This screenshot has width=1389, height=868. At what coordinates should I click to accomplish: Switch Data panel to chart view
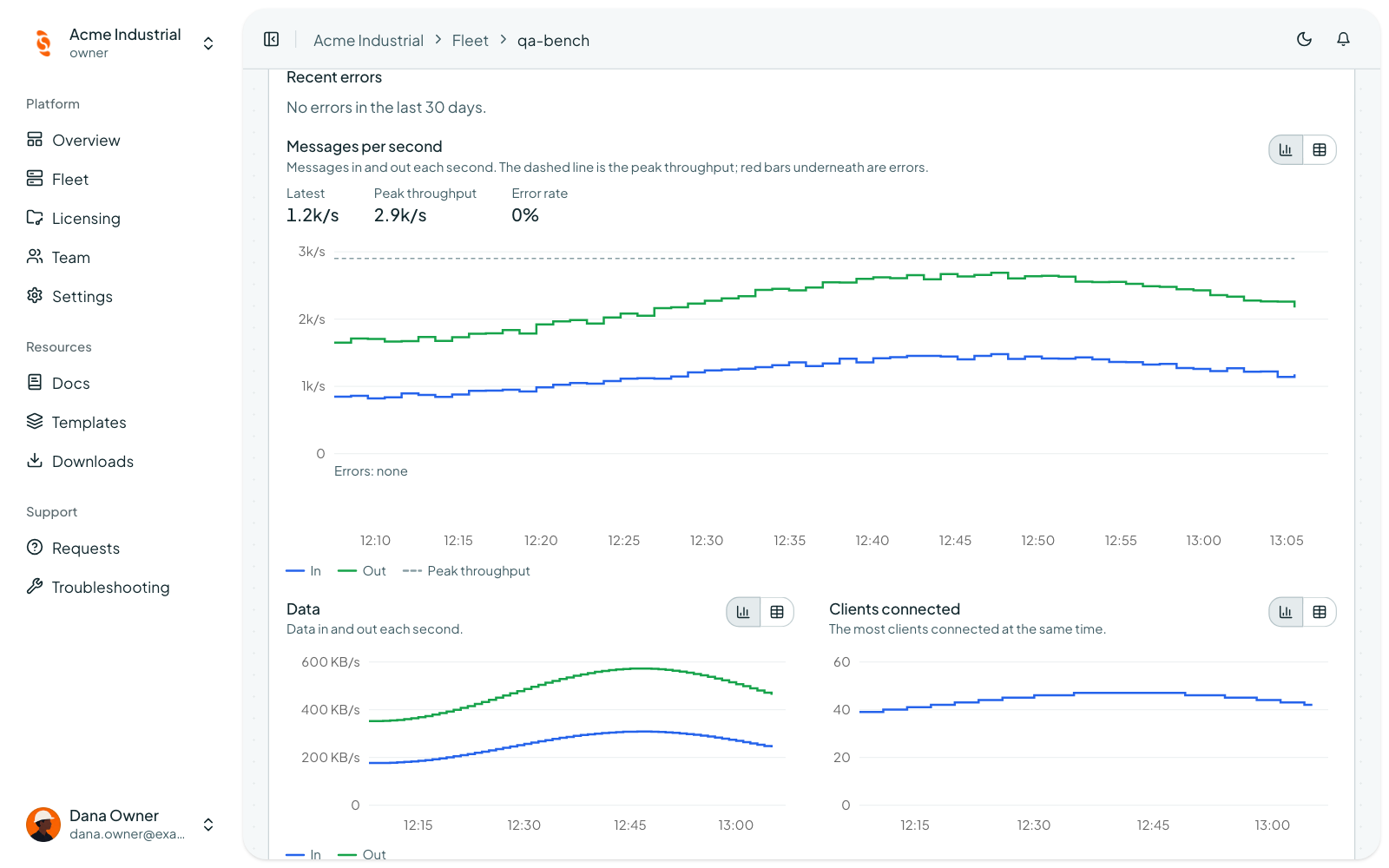pyautogui.click(x=743, y=612)
